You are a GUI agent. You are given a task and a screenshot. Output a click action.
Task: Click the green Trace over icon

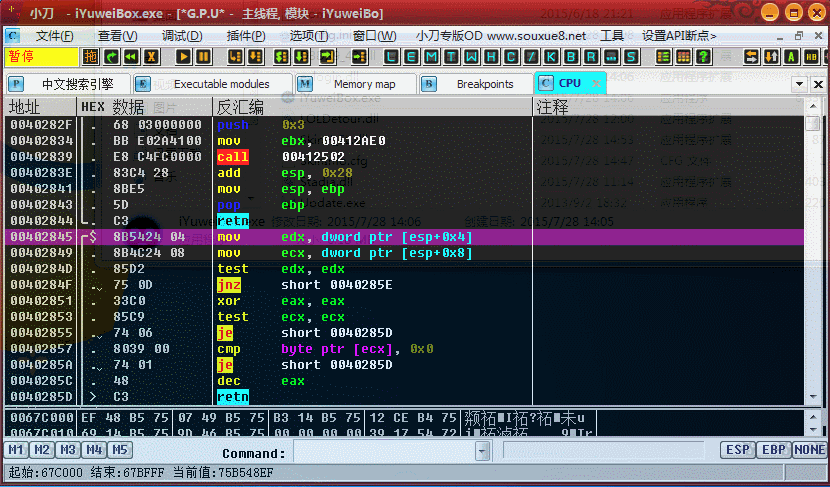[302, 57]
